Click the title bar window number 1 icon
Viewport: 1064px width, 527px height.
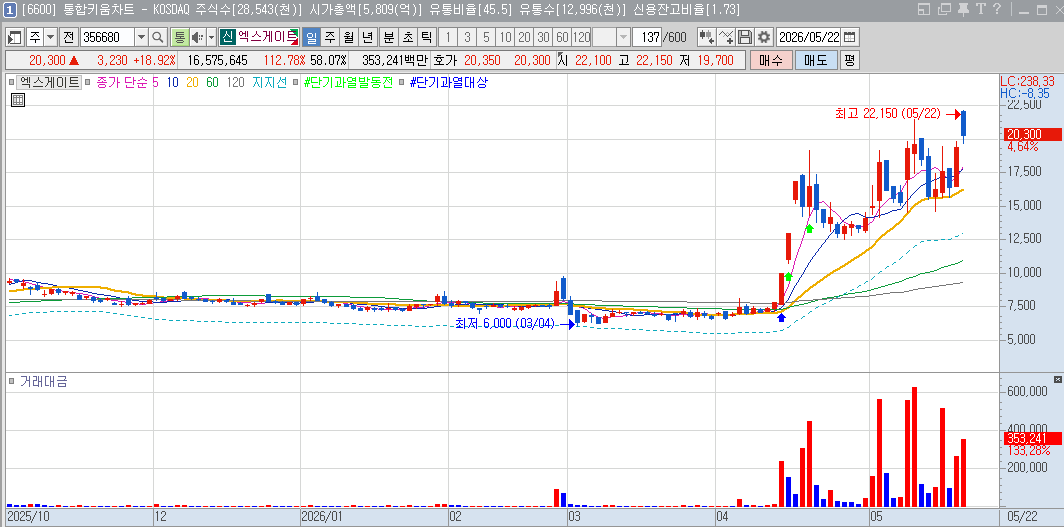(10, 9)
